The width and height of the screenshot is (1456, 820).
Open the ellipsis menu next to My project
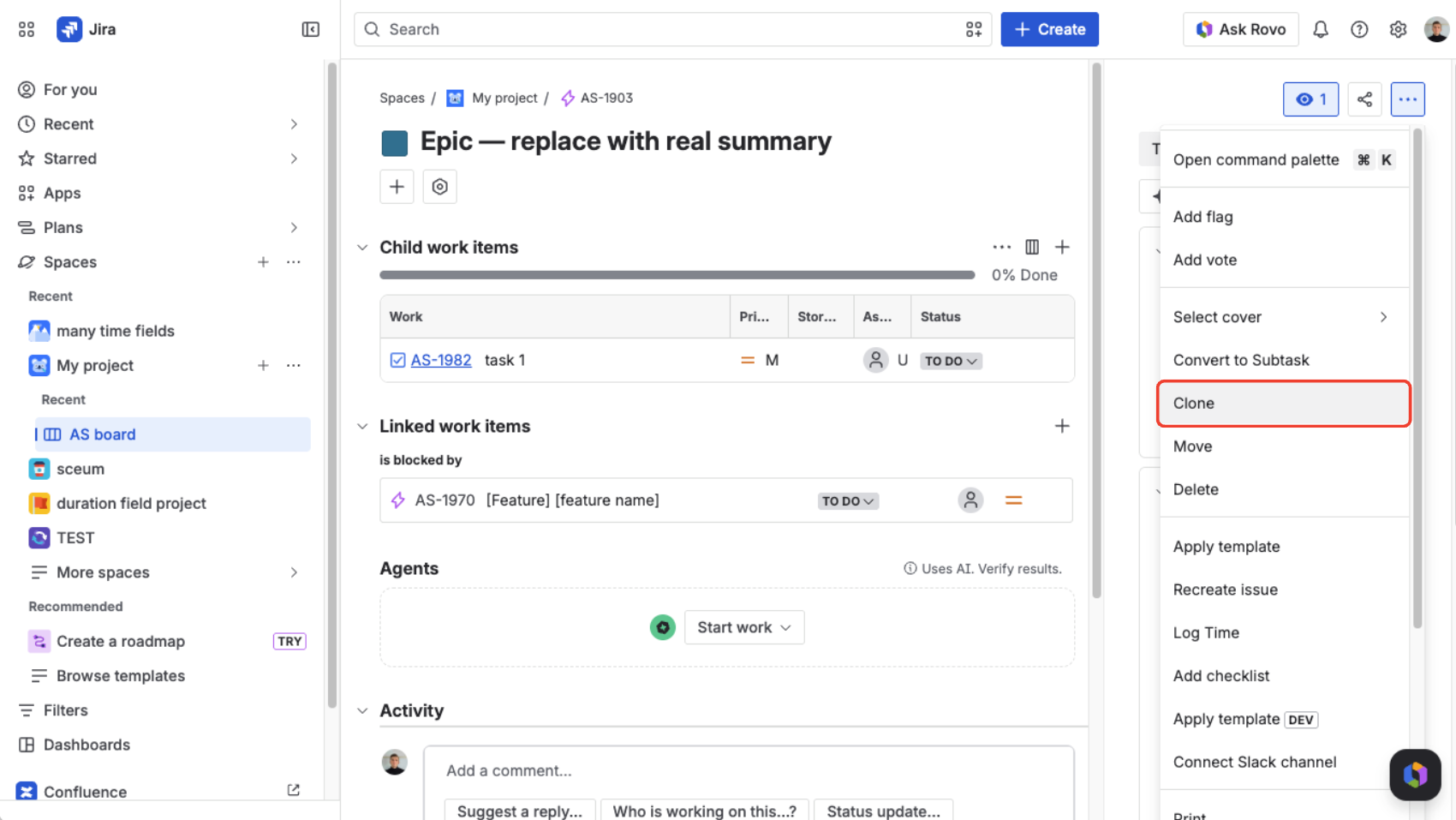(x=294, y=366)
